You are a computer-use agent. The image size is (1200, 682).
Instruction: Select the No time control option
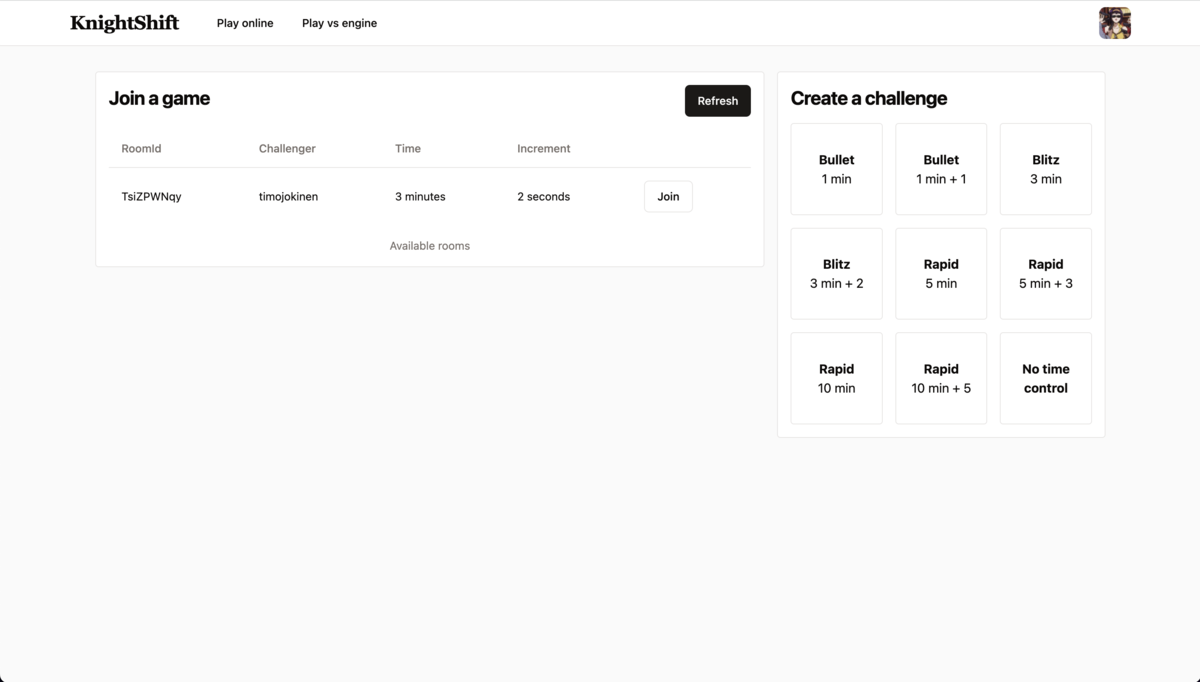(x=1045, y=378)
